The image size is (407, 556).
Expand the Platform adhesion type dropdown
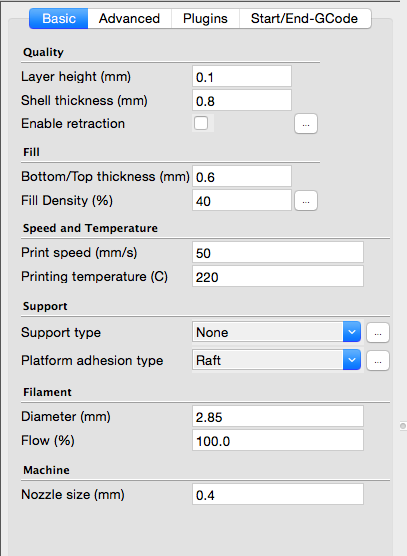277,360
